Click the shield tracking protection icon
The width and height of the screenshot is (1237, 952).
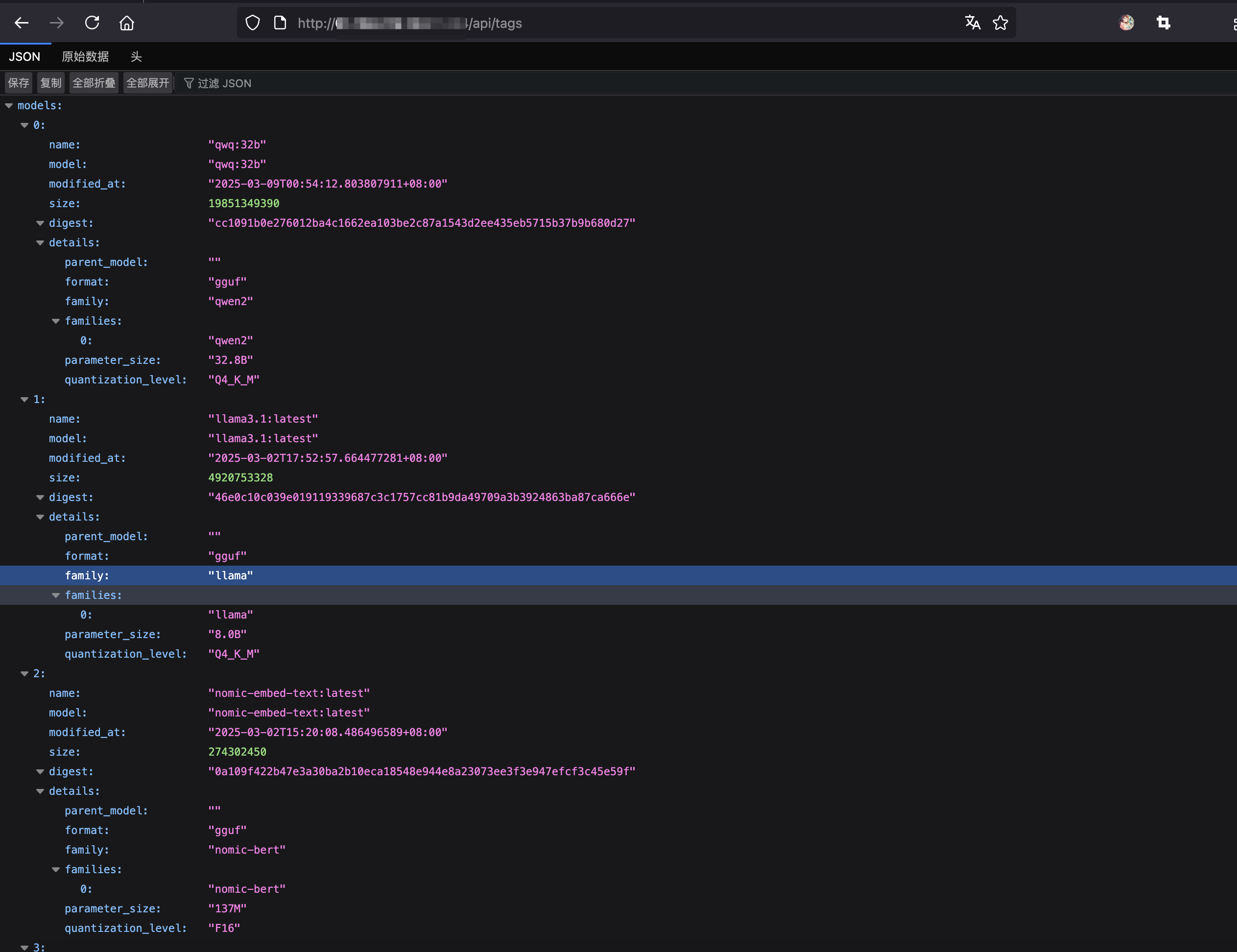tap(253, 23)
